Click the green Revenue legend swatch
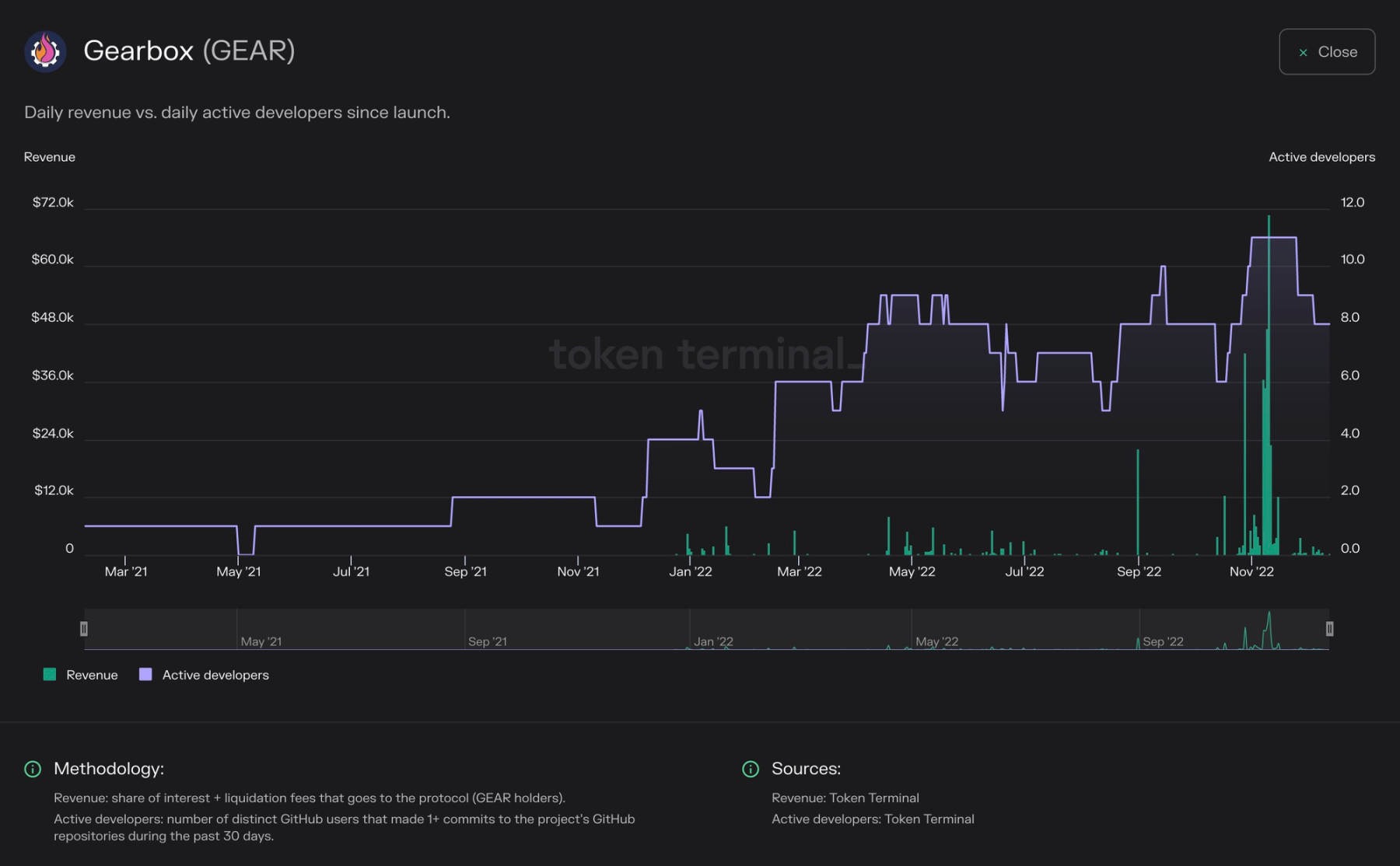Screen dimensions: 1400x866 [x=50, y=675]
